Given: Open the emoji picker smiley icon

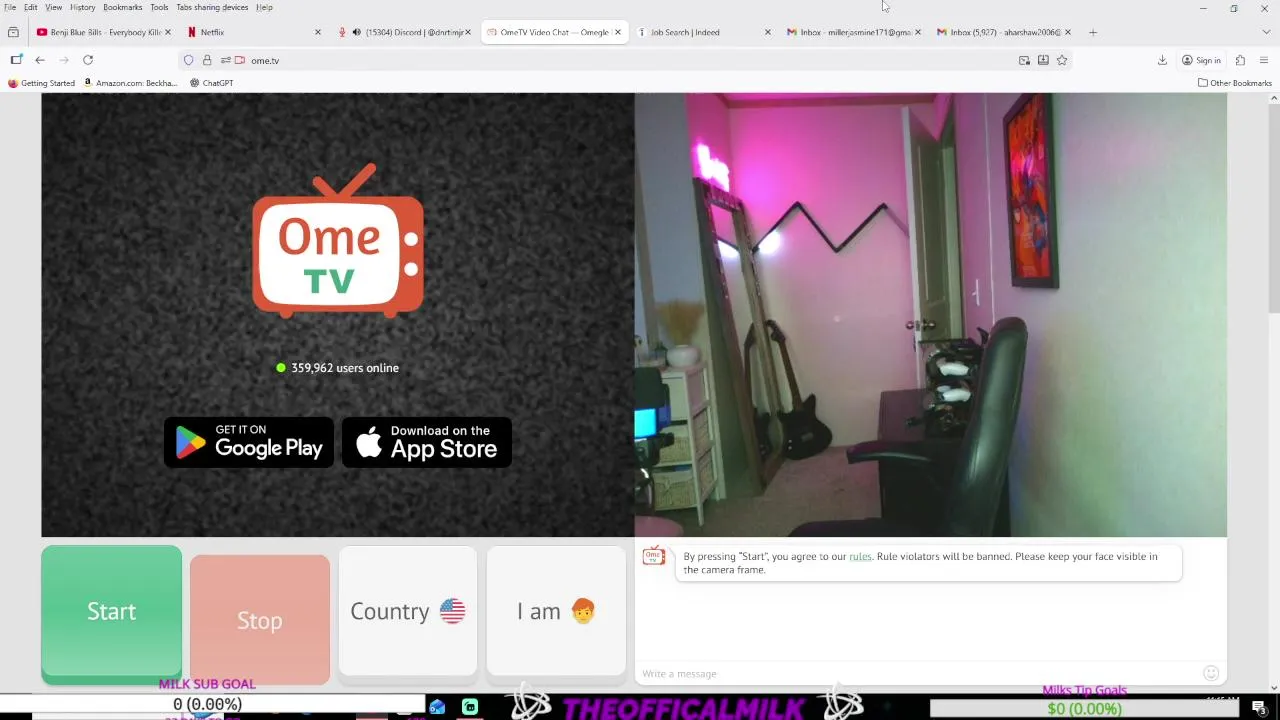Looking at the screenshot, I should point(1211,673).
